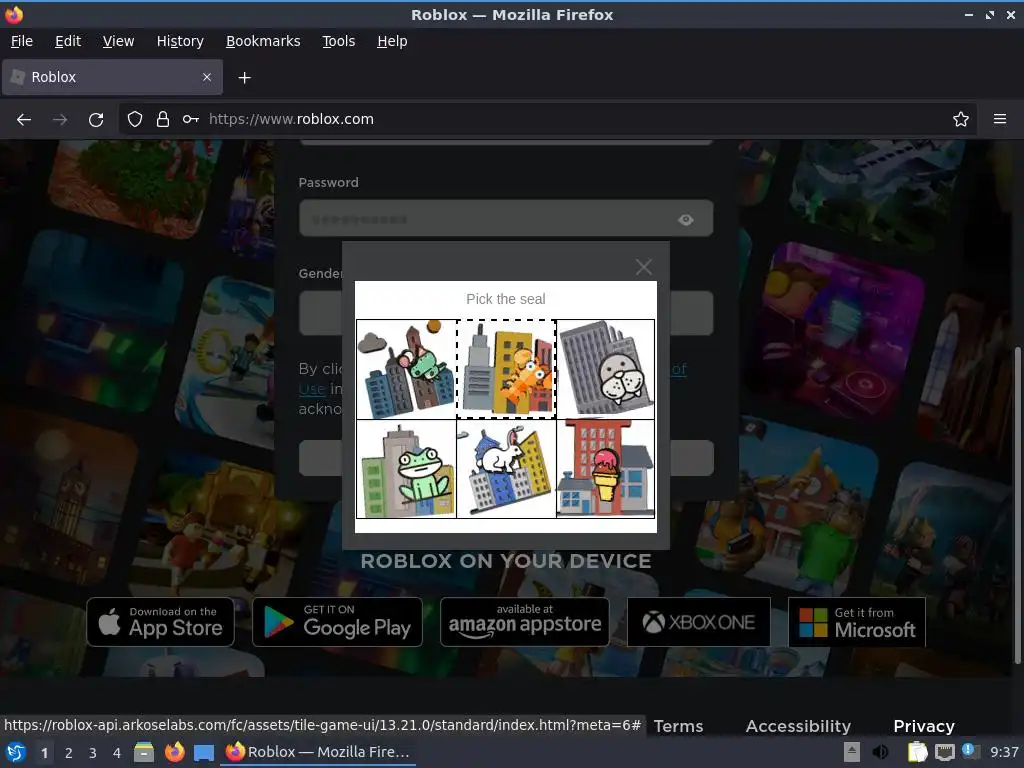Open the Edit menu

68,41
